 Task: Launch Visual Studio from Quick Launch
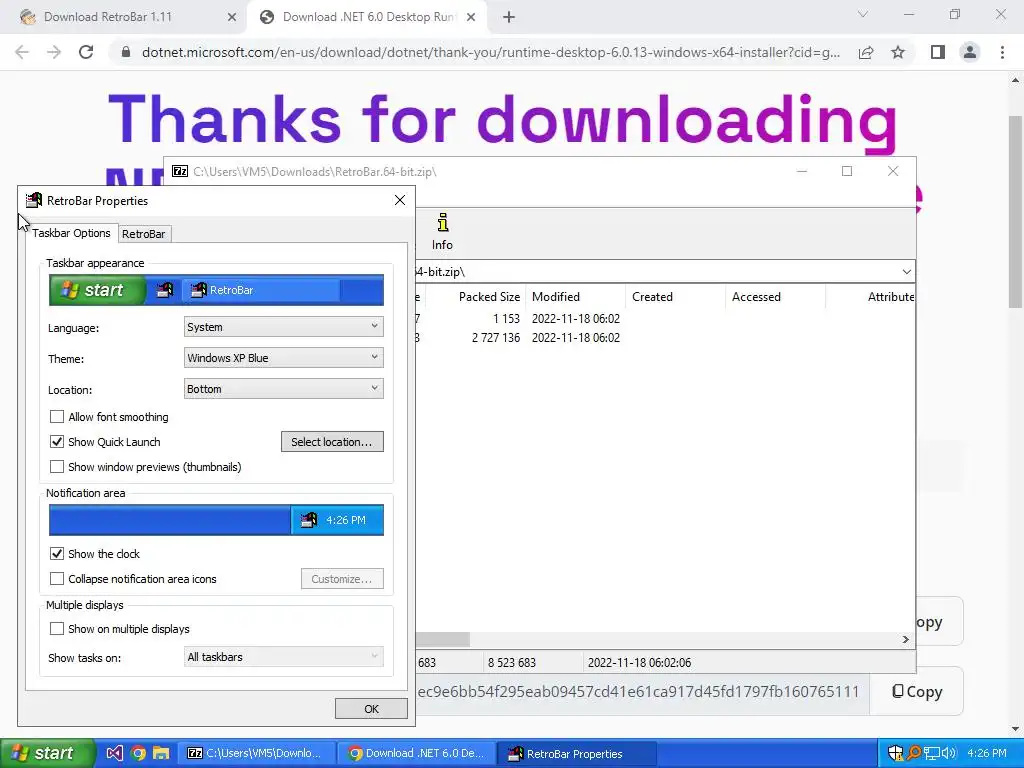tap(114, 753)
